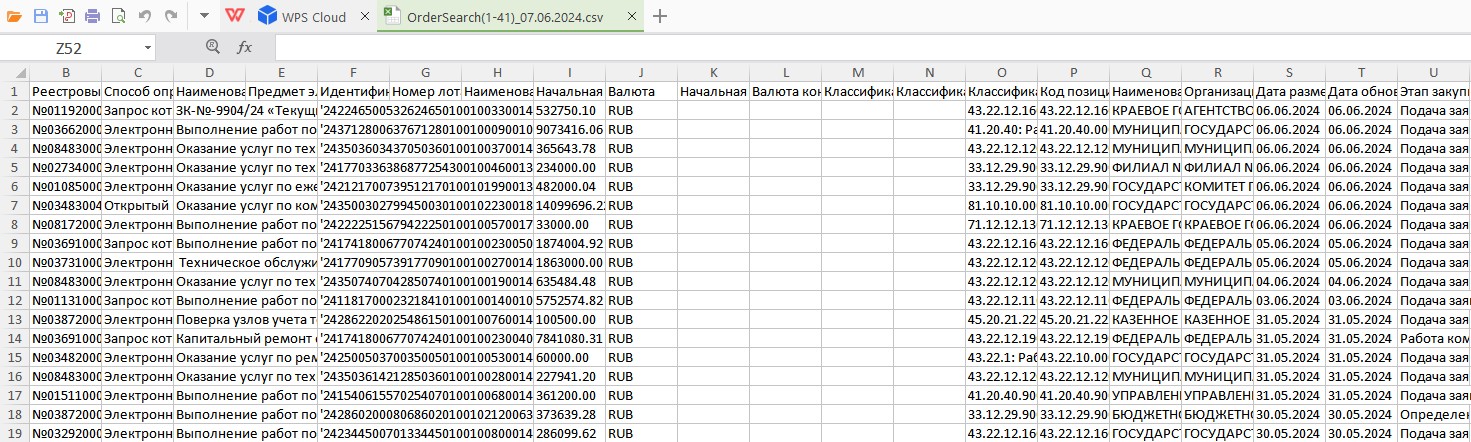Expand the quick access toolbar dropdown
Image resolution: width=1471 pixels, height=442 pixels.
pyautogui.click(x=204, y=16)
